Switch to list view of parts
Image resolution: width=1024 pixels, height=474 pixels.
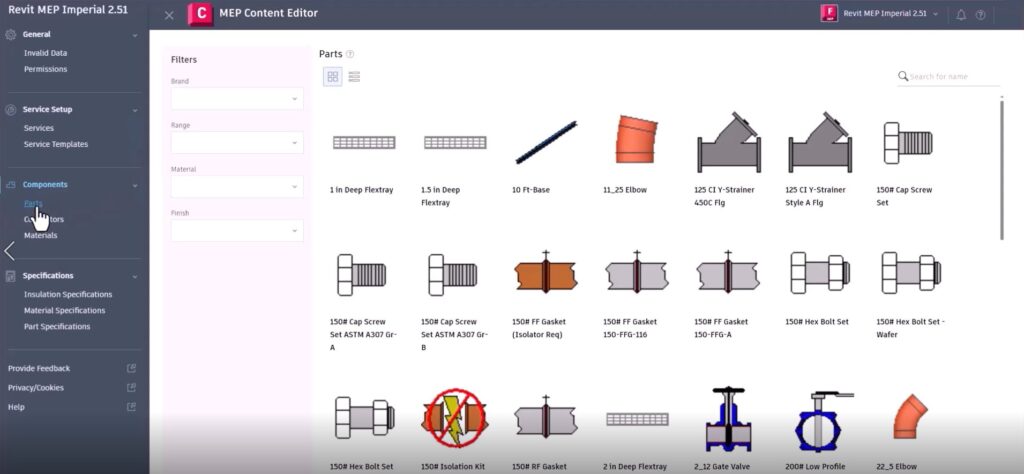[354, 76]
